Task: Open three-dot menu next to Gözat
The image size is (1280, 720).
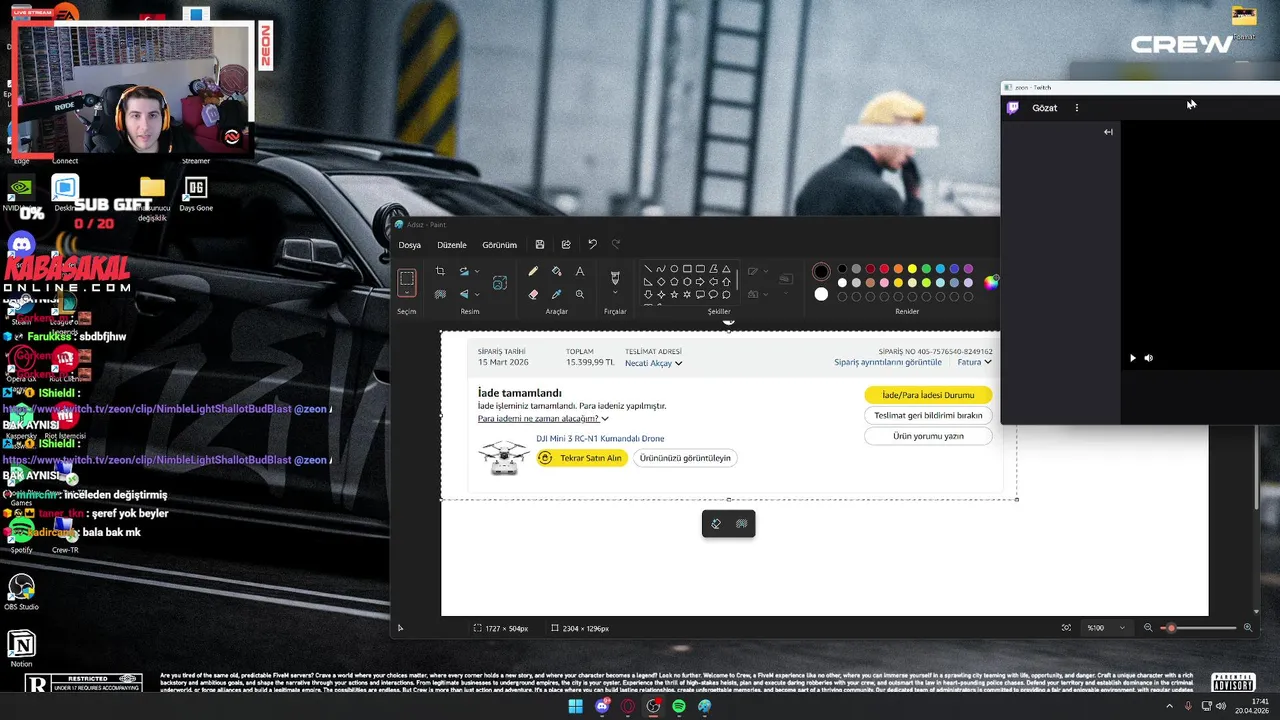Action: (x=1077, y=108)
